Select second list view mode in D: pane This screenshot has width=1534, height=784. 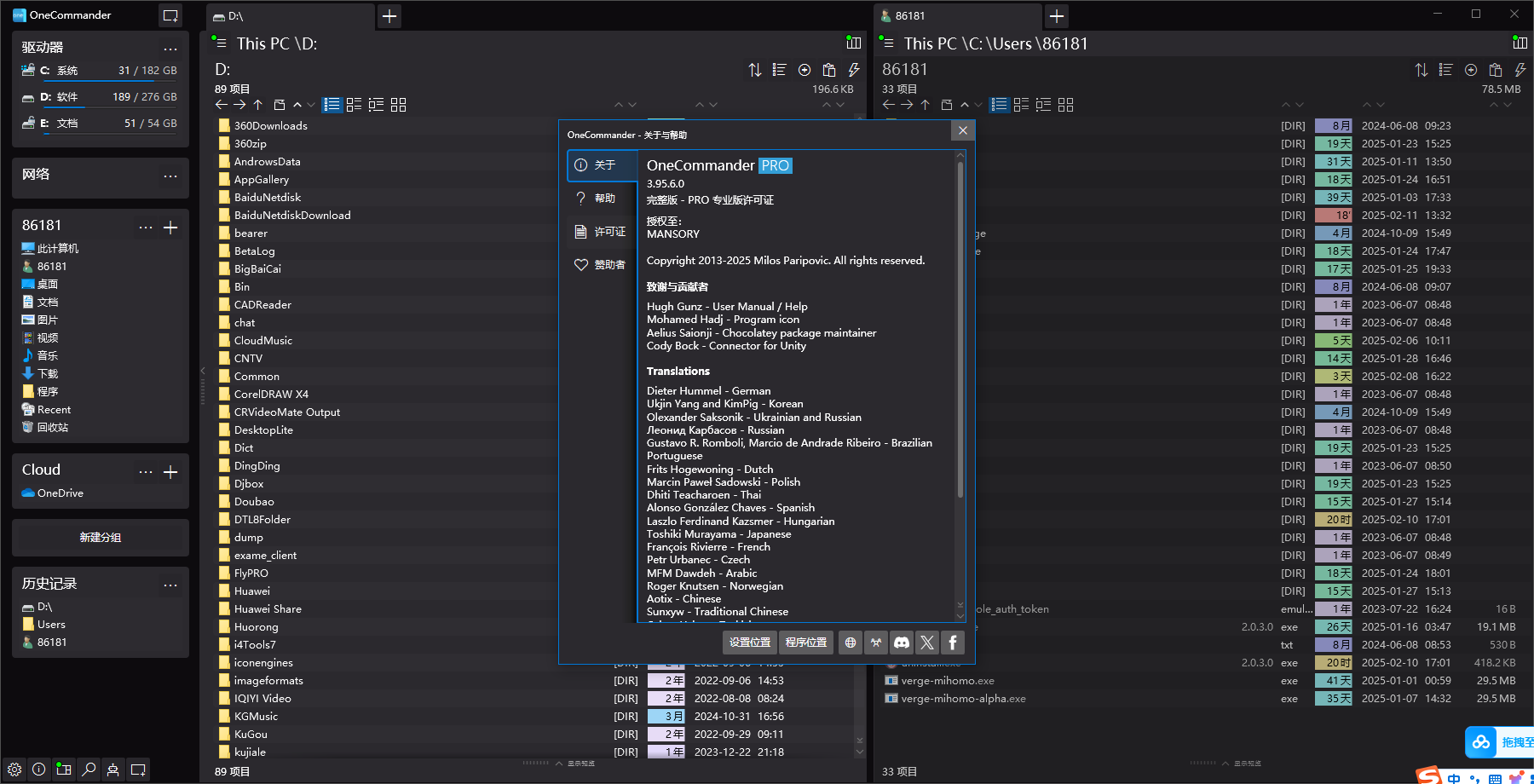[x=355, y=105]
